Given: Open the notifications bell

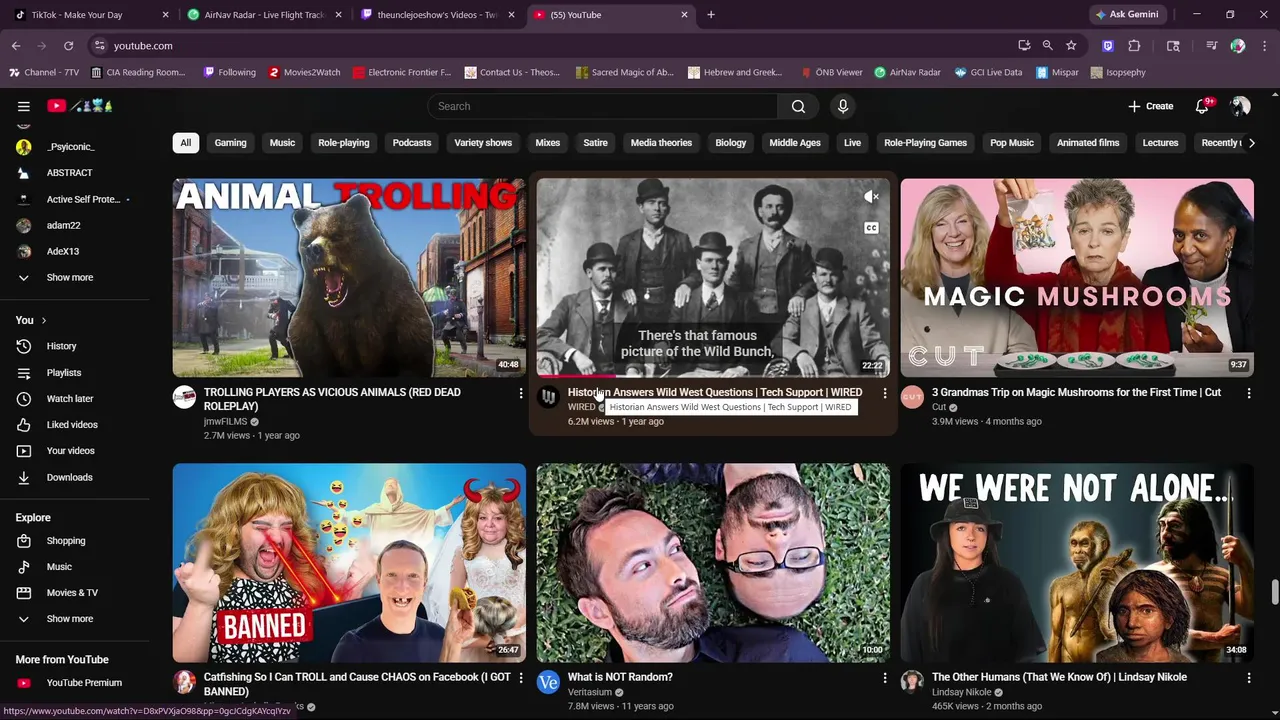Looking at the screenshot, I should pyautogui.click(x=1203, y=106).
